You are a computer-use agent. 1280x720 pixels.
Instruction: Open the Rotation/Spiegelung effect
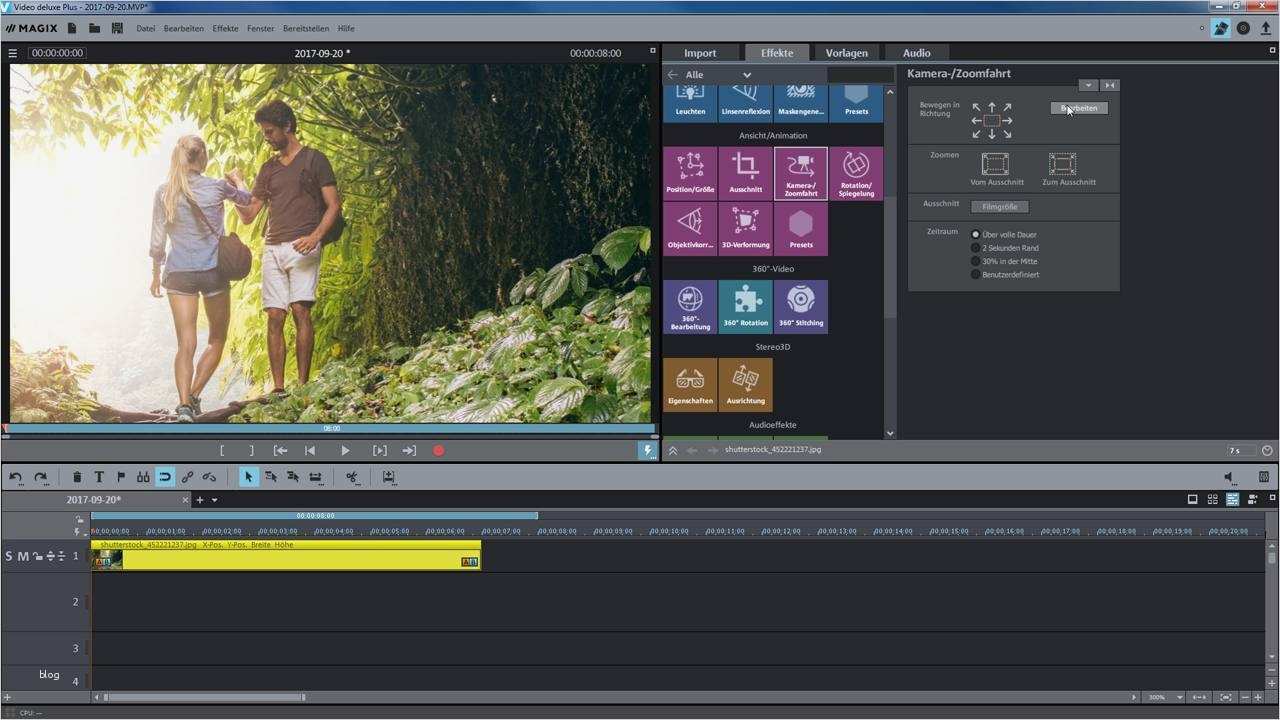pyautogui.click(x=856, y=172)
